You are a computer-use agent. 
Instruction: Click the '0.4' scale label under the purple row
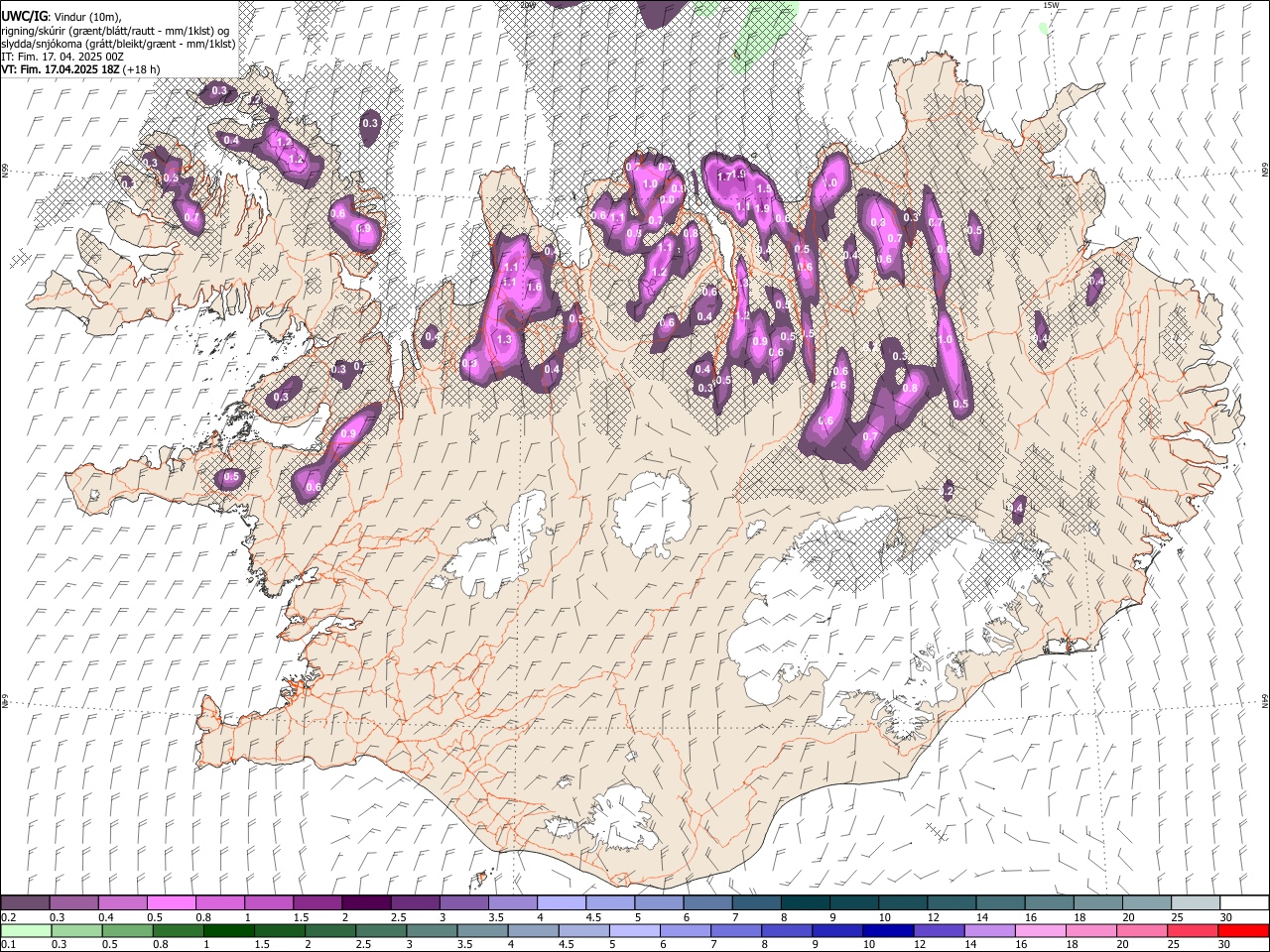[107, 917]
